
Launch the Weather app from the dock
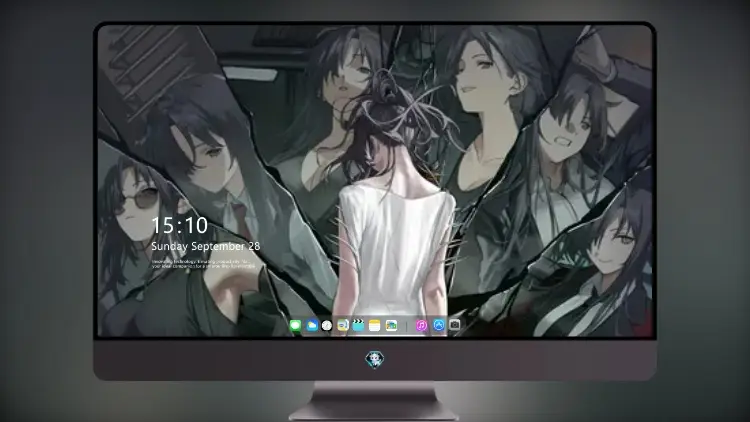pyautogui.click(x=312, y=326)
